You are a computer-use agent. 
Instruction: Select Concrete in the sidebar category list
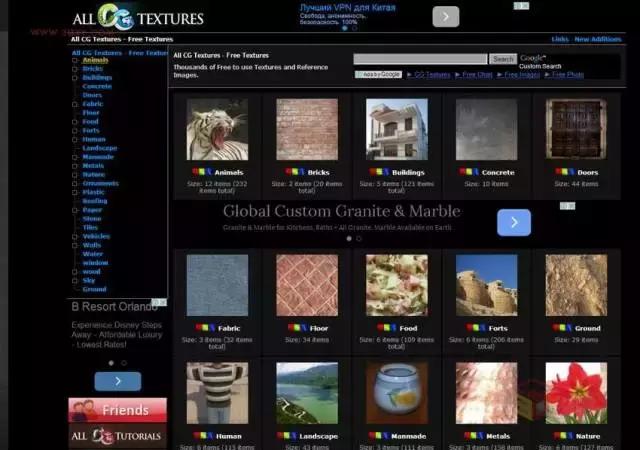pyautogui.click(x=97, y=86)
